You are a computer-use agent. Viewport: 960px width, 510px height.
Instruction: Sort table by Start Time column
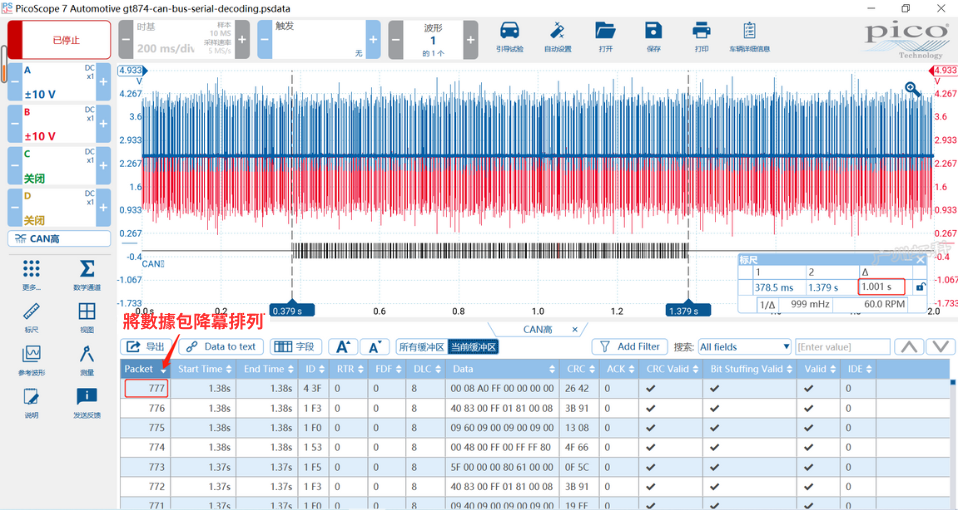point(204,369)
